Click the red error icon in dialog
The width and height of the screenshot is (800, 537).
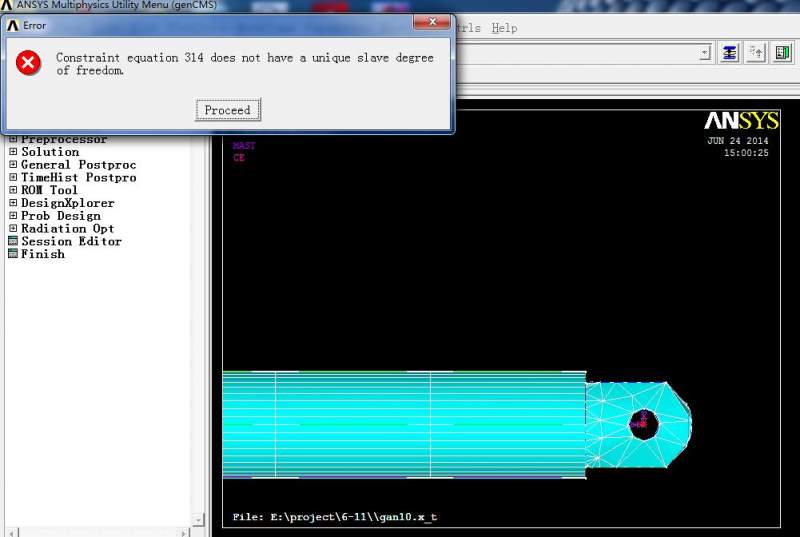point(28,63)
